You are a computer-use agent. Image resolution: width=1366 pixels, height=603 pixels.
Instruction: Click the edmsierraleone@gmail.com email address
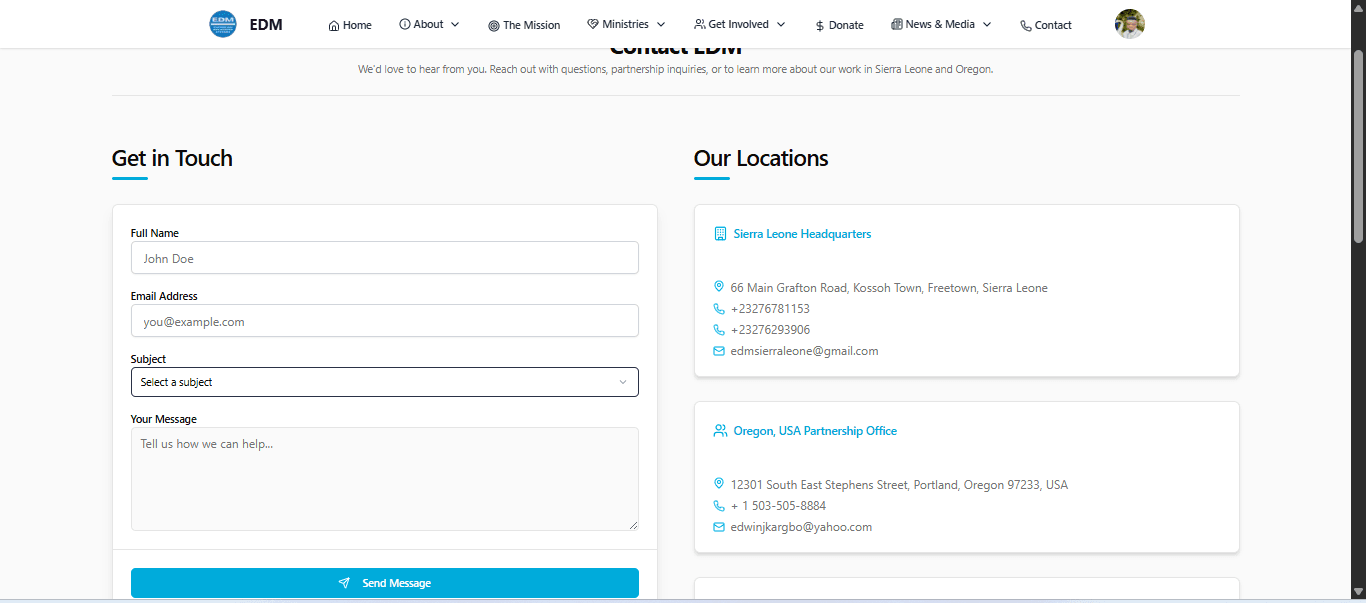coord(804,351)
